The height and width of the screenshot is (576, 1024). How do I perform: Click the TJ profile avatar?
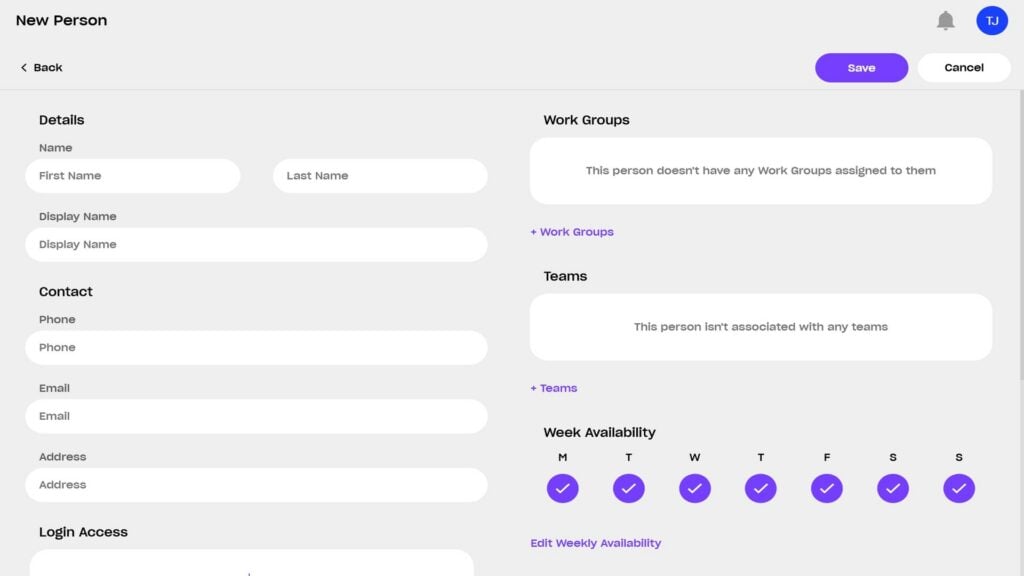[x=991, y=19]
